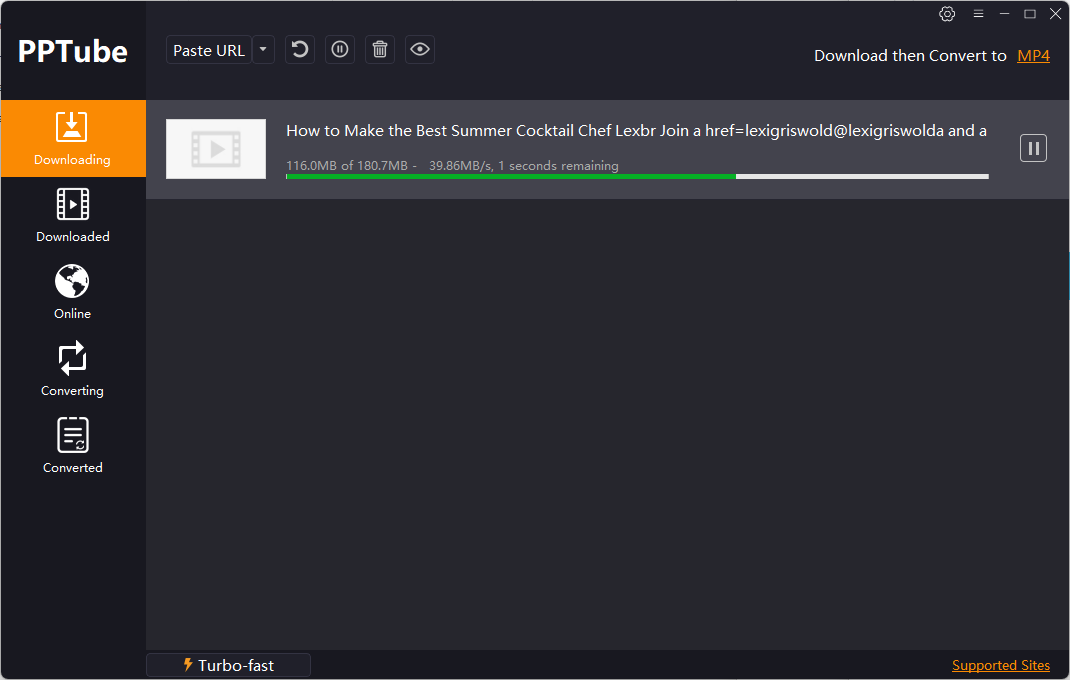The height and width of the screenshot is (680, 1070).
Task: Click the Paste URL button
Action: click(x=208, y=49)
